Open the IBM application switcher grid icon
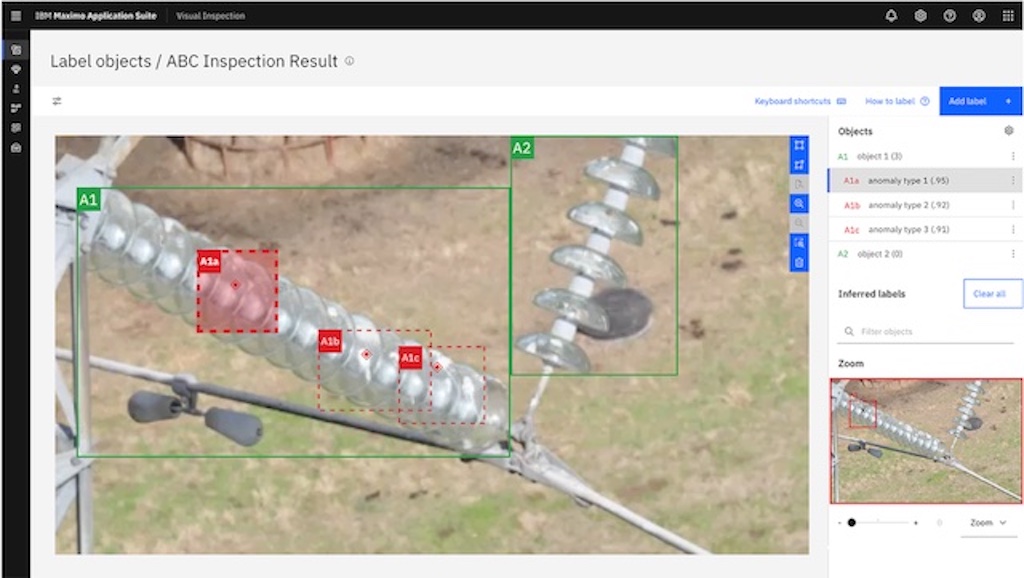1024x578 pixels. click(1007, 15)
